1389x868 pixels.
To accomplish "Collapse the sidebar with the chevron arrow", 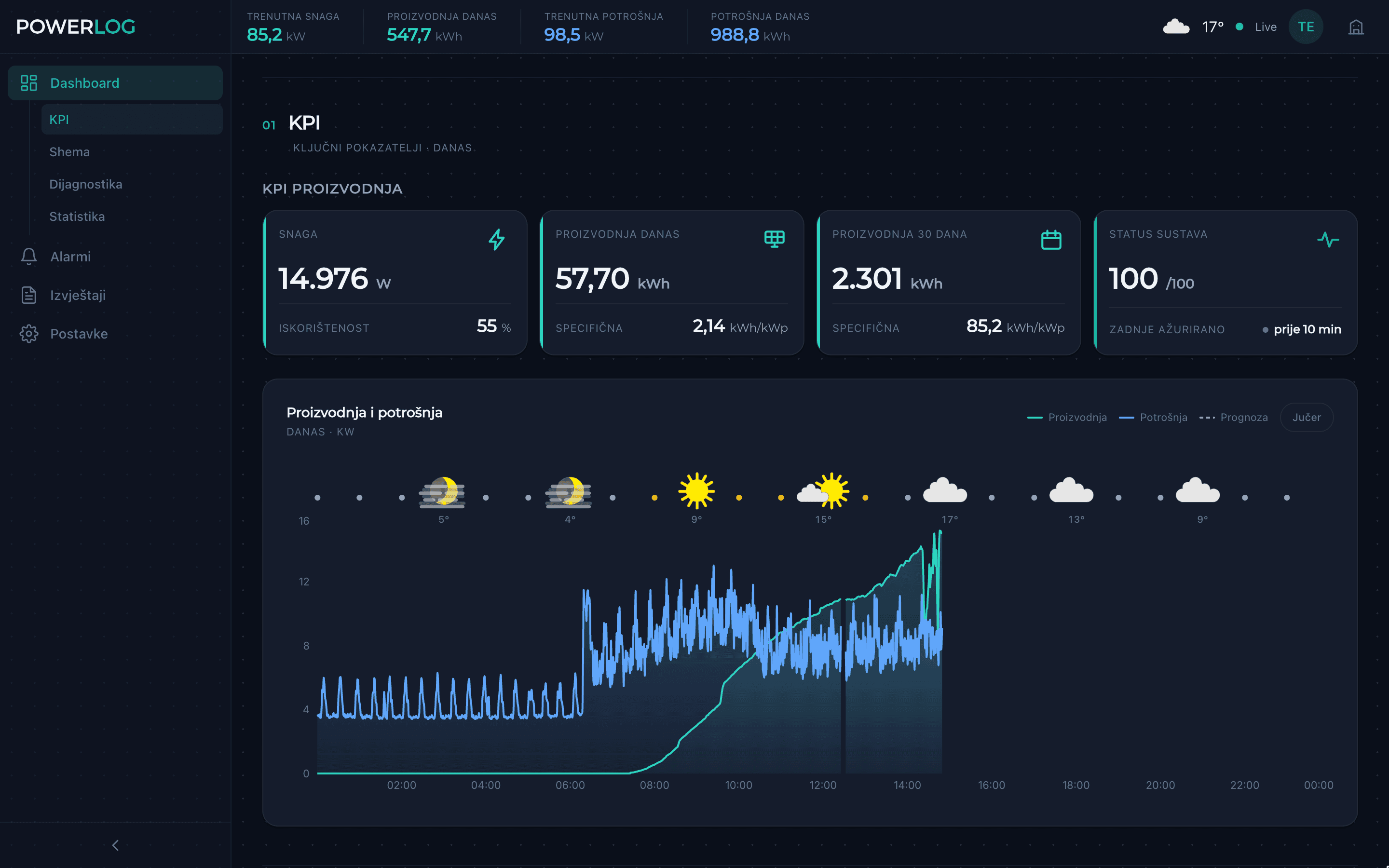I will [115, 845].
